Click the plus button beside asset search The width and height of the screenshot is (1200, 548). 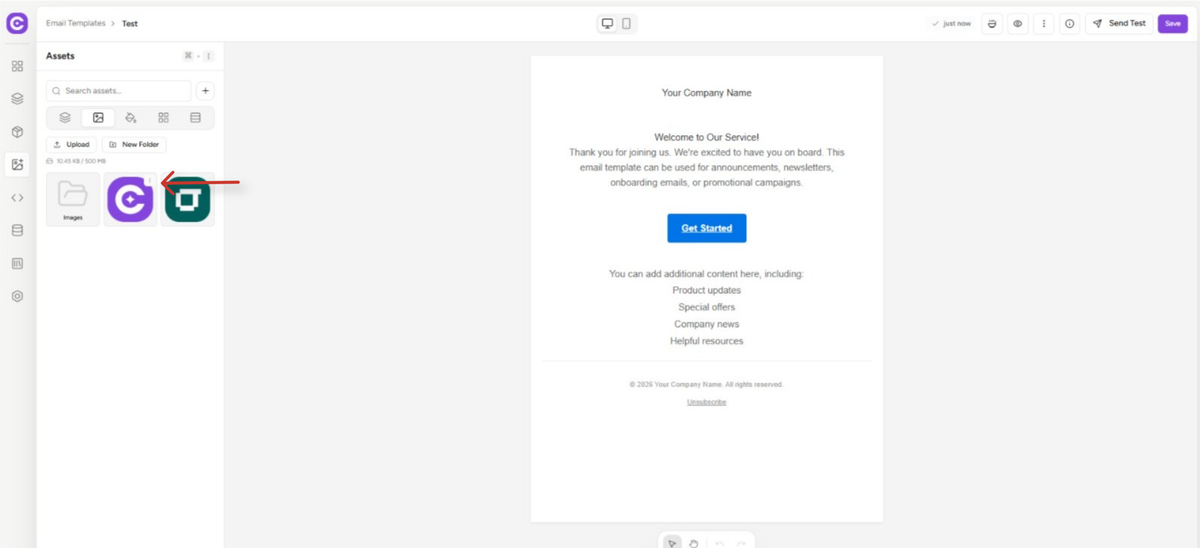[205, 91]
